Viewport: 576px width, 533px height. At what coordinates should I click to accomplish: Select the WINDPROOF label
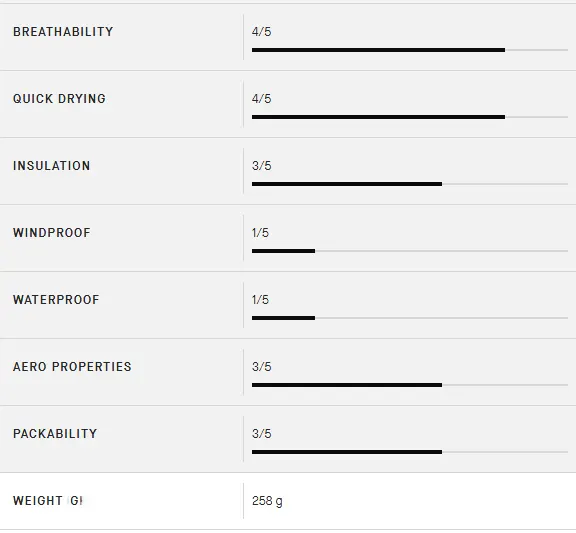[51, 233]
